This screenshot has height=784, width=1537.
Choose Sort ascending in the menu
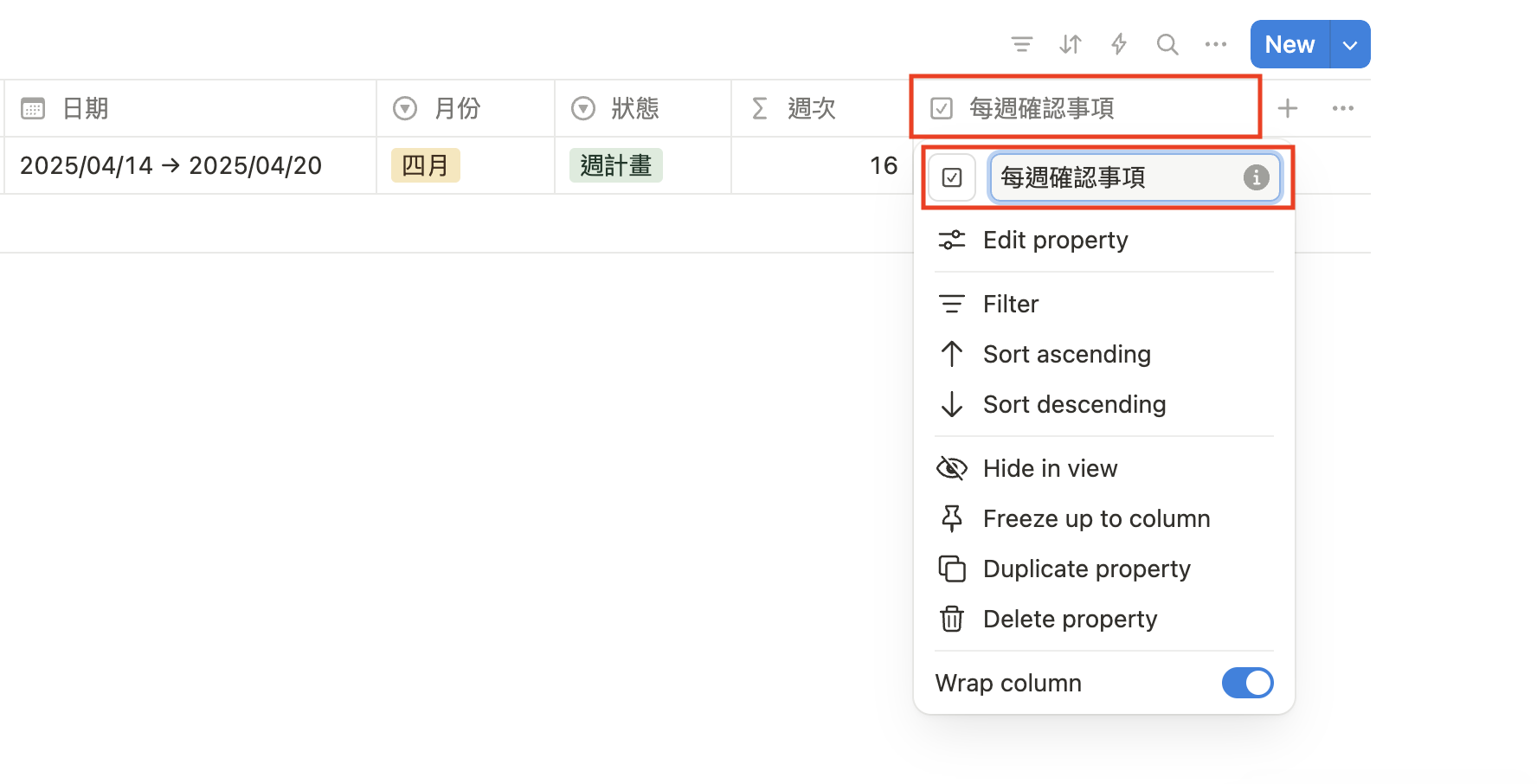pyautogui.click(x=1066, y=354)
